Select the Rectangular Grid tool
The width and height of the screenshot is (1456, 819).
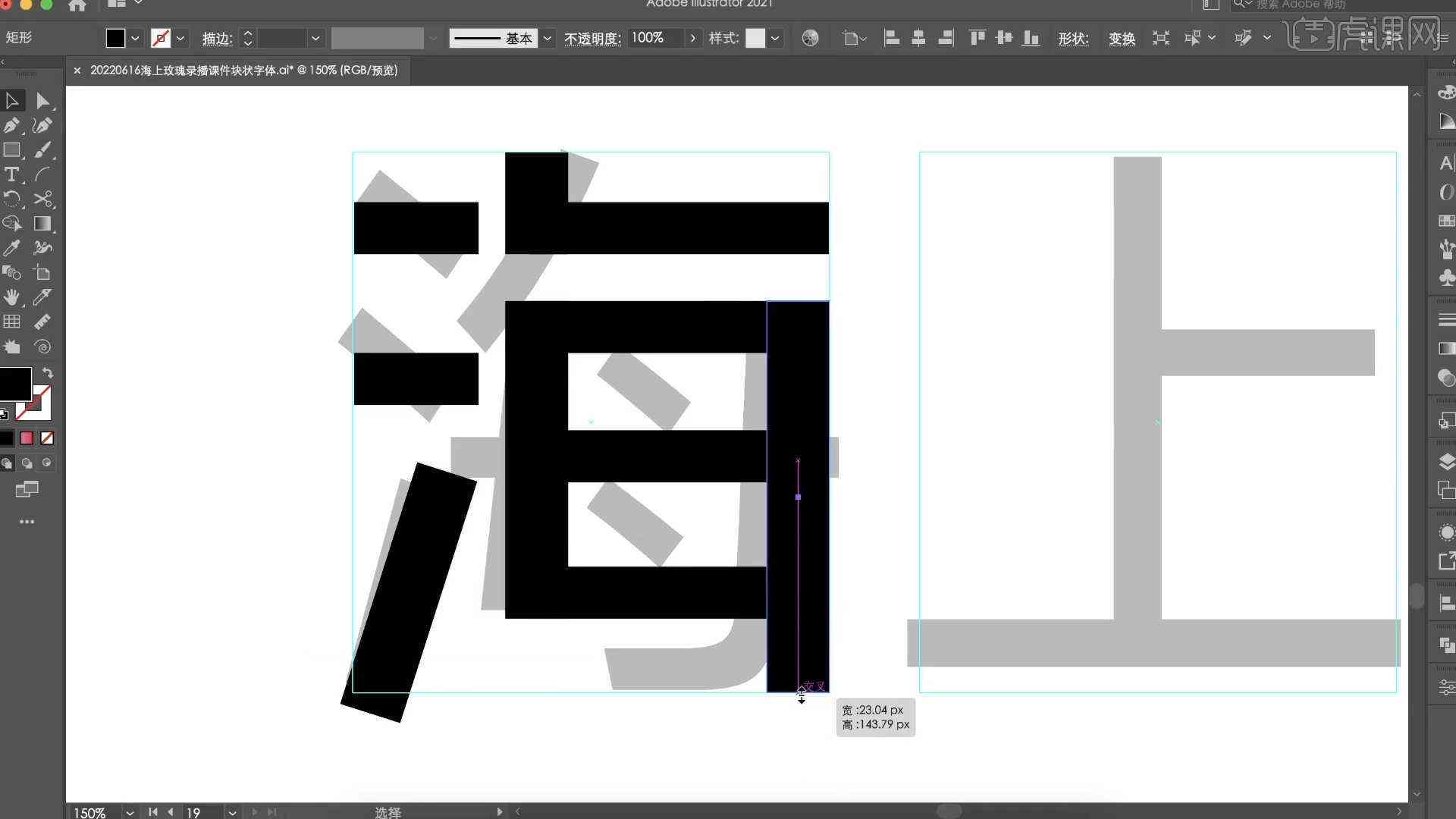coord(12,322)
